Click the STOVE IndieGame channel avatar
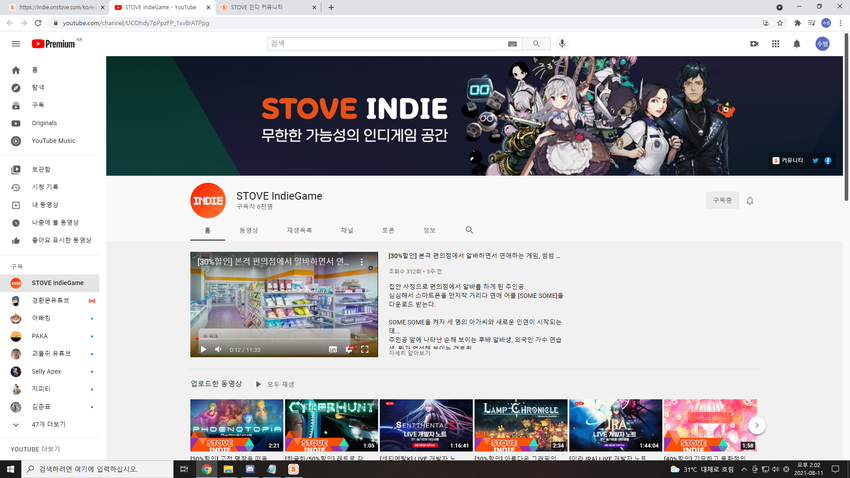This screenshot has height=478, width=850. click(208, 201)
